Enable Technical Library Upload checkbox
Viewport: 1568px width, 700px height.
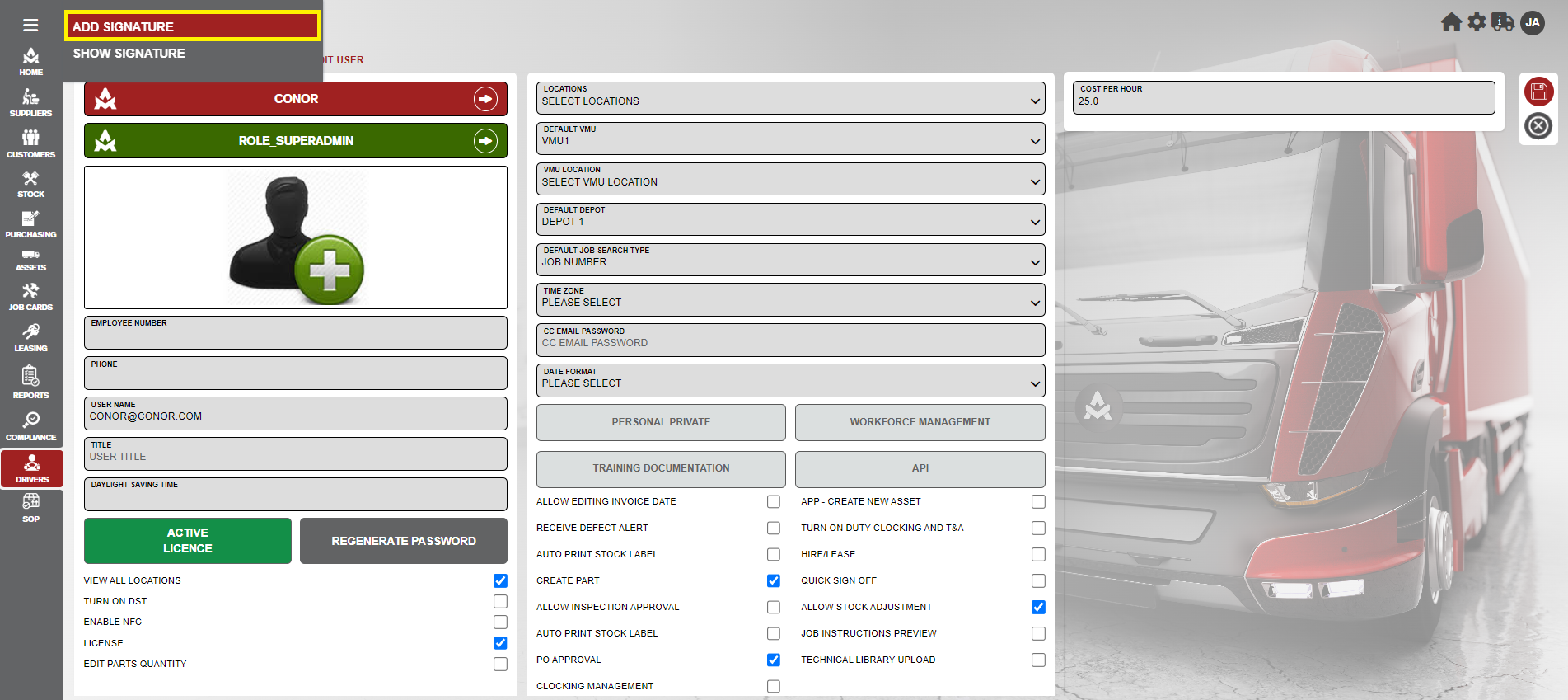(1038, 660)
